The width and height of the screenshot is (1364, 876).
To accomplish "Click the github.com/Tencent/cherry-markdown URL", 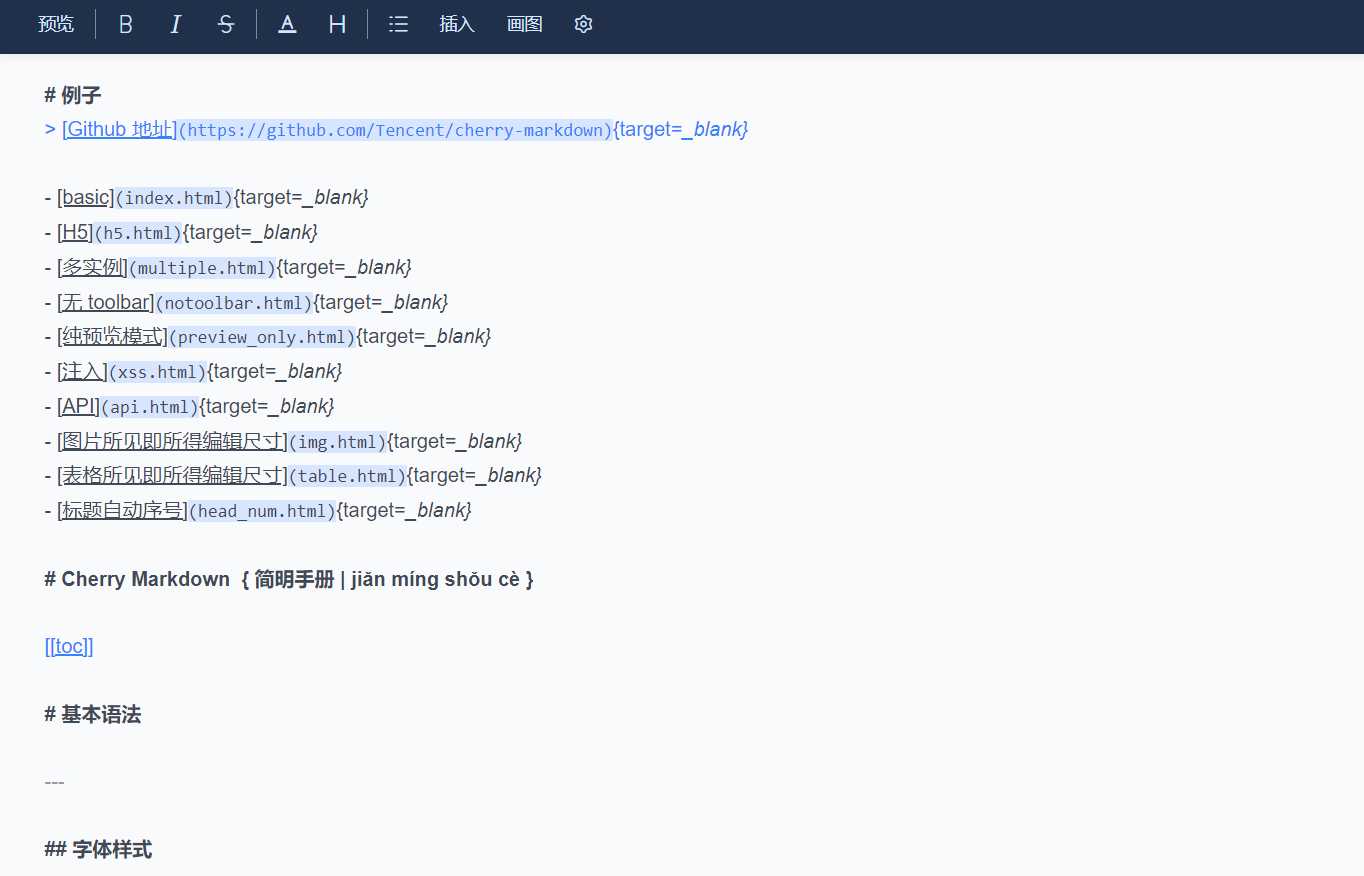I will pyautogui.click(x=395, y=130).
